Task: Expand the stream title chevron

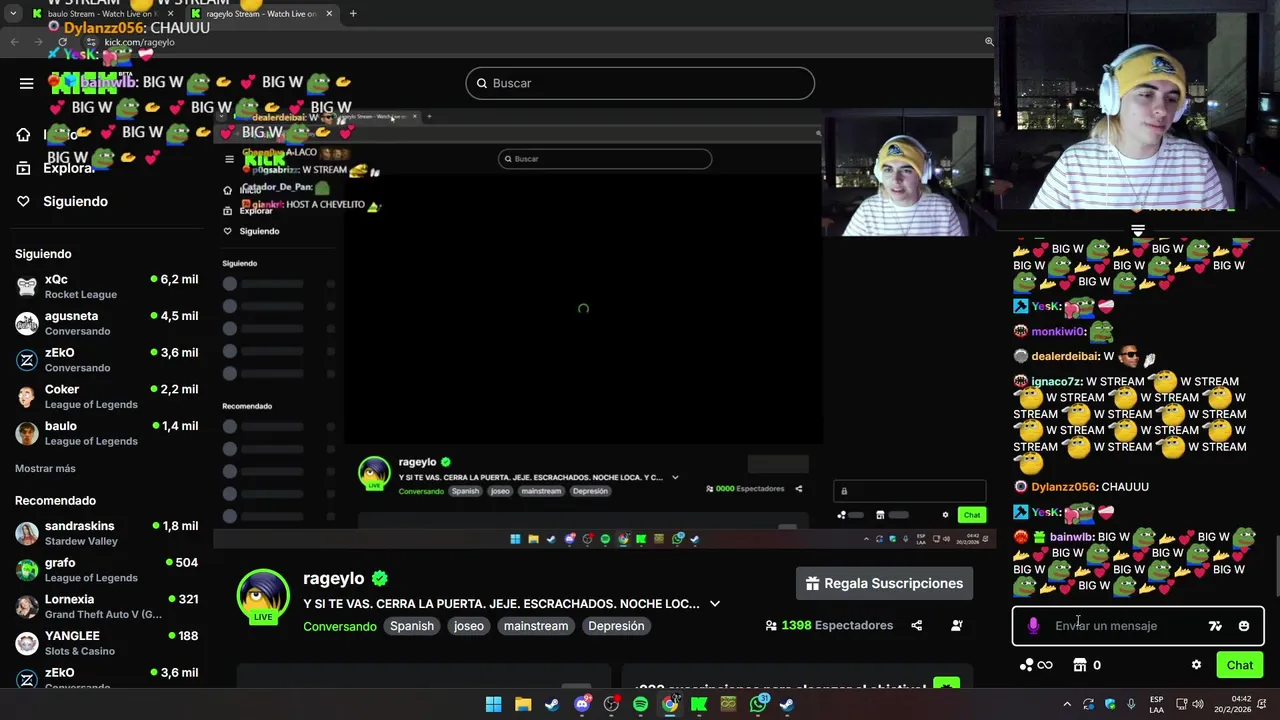Action: pyautogui.click(x=714, y=604)
